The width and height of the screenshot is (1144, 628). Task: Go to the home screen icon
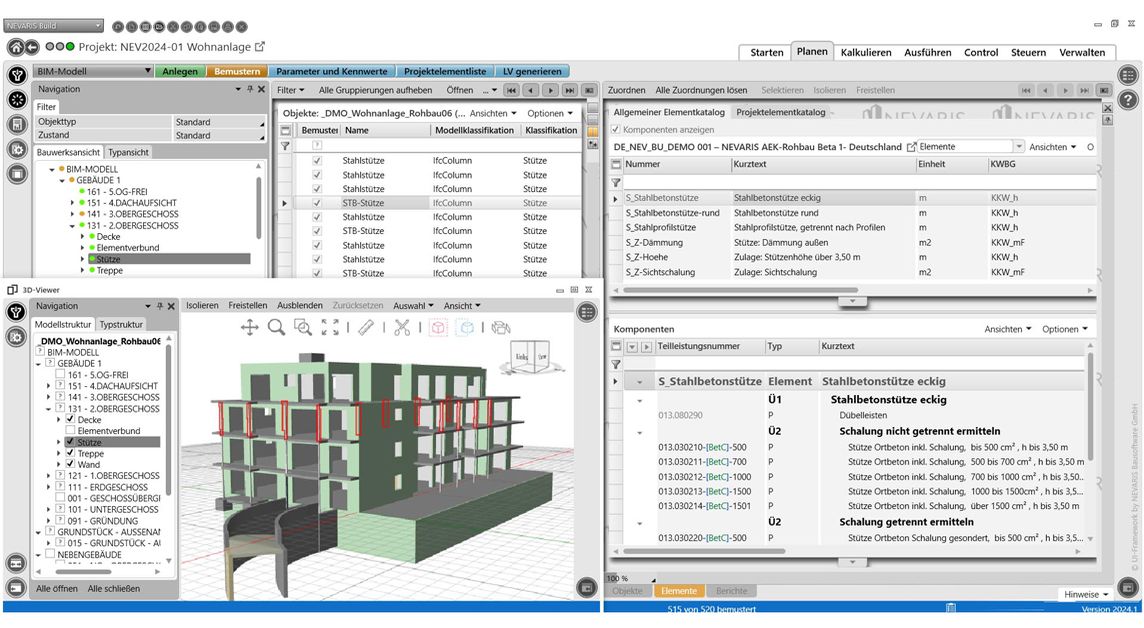(x=15, y=47)
